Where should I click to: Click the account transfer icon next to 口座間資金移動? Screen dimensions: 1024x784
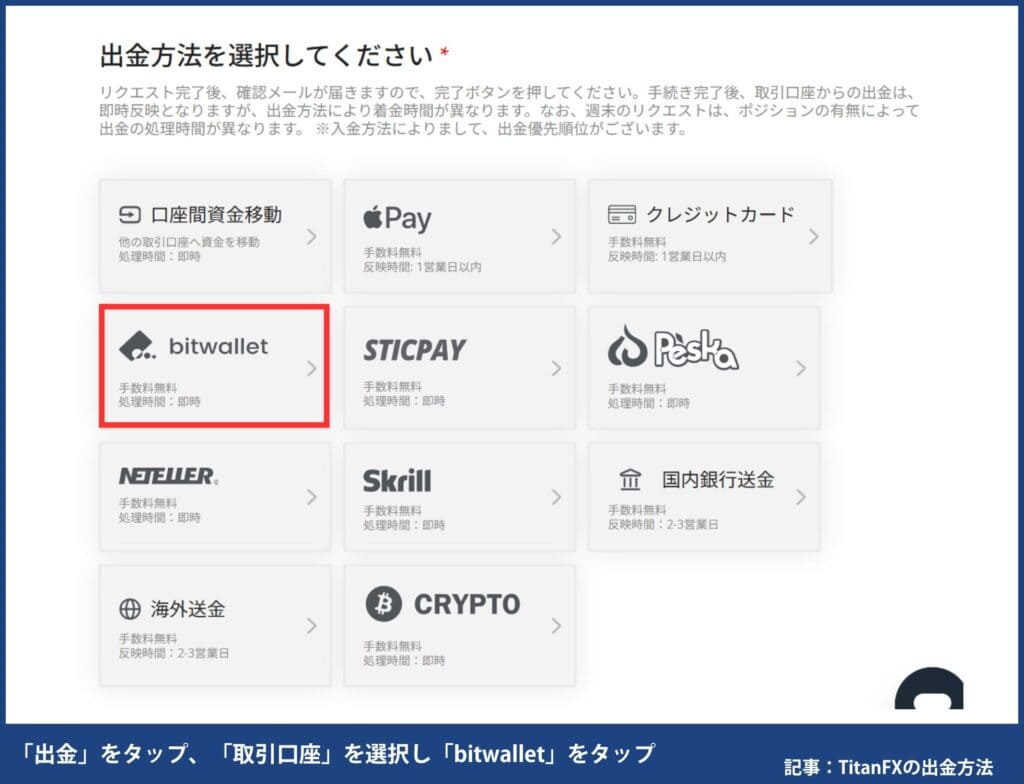pyautogui.click(x=130, y=214)
